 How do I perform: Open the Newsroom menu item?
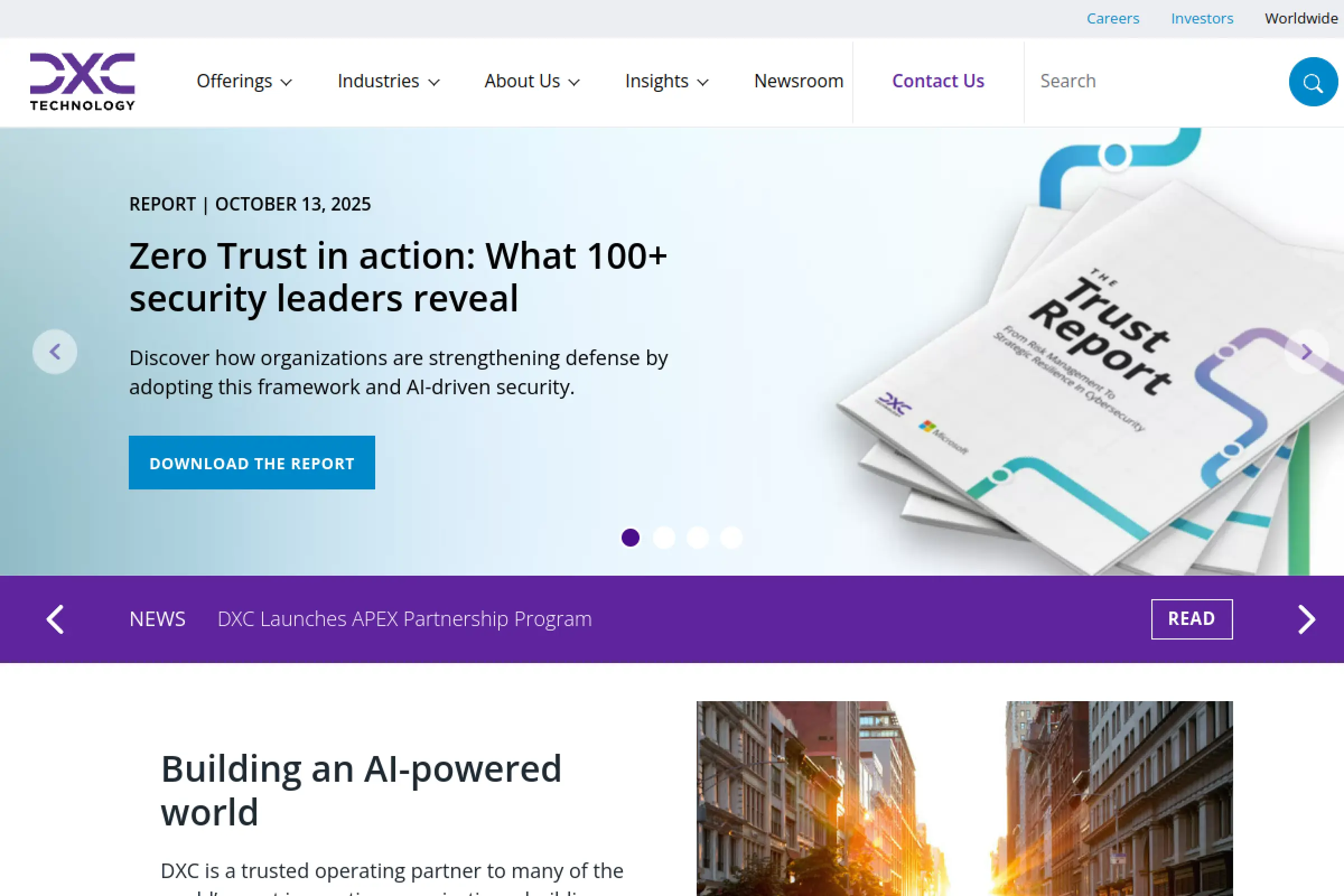pos(799,82)
